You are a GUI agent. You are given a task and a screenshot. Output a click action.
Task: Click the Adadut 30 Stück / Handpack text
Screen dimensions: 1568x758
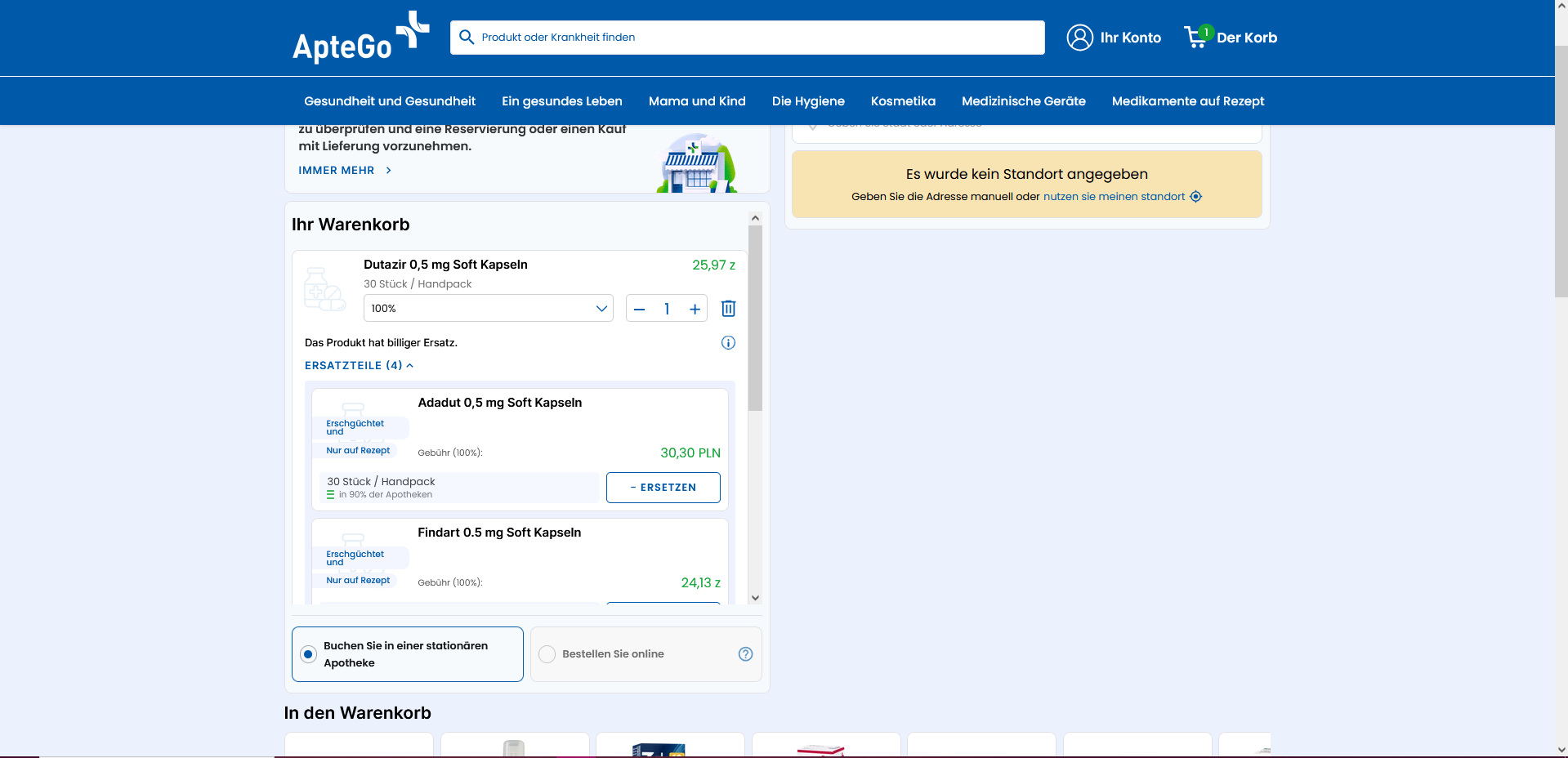(381, 482)
